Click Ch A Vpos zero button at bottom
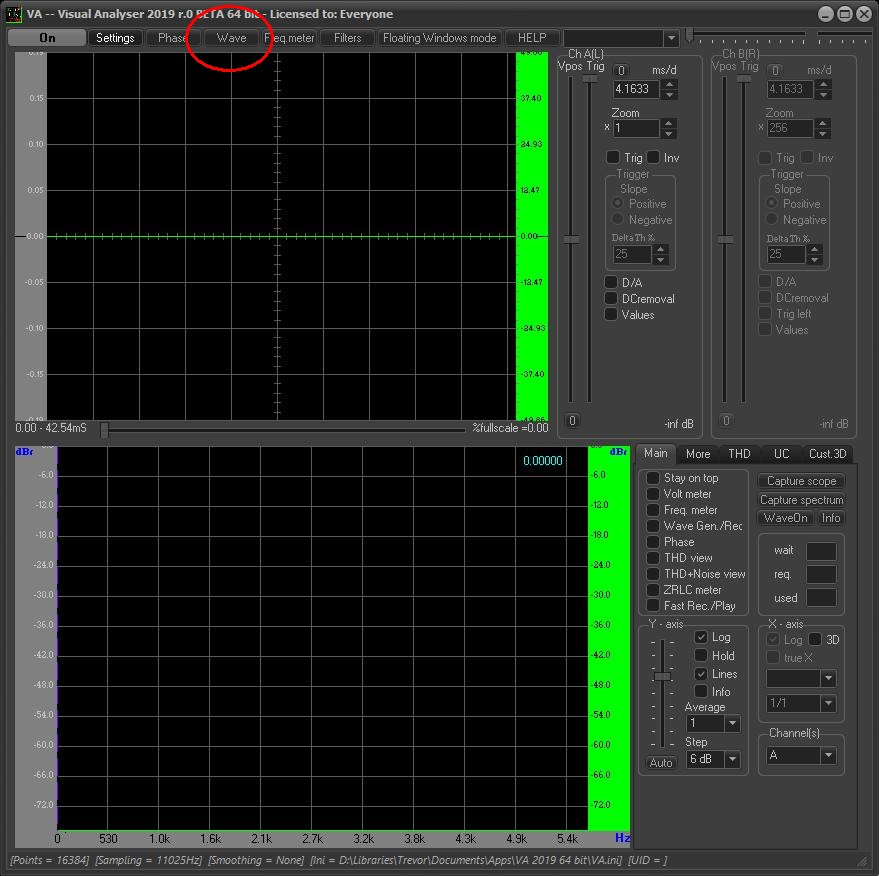Image resolution: width=879 pixels, height=876 pixels. coord(572,420)
